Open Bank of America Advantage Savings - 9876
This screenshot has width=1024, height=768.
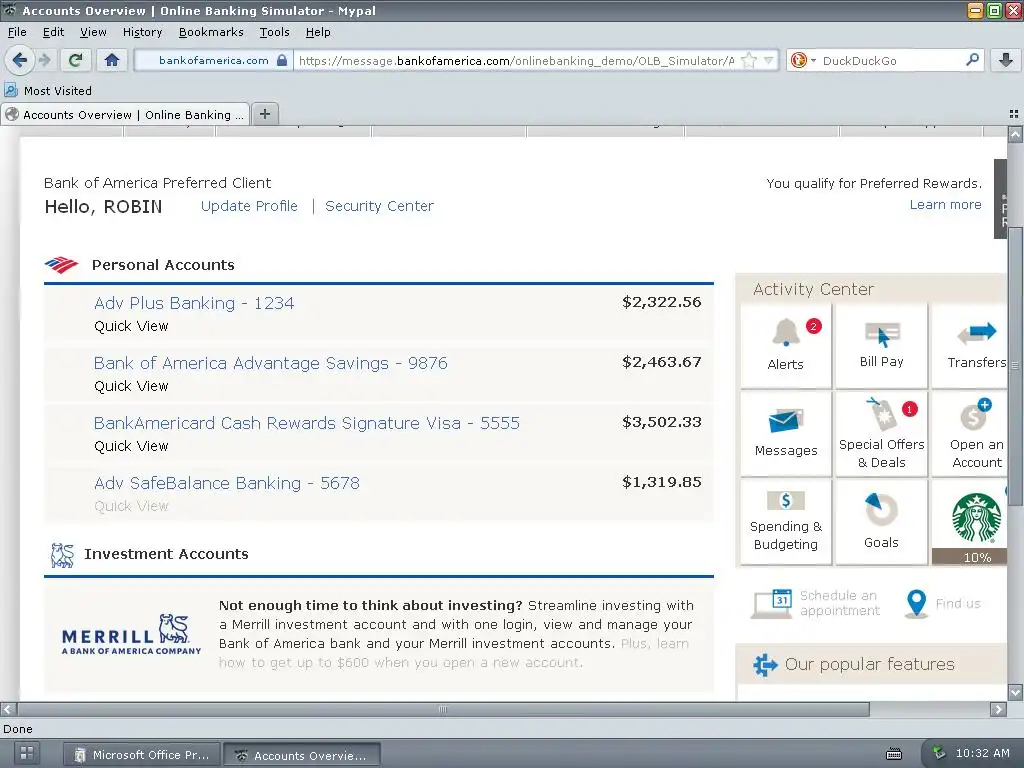(270, 363)
